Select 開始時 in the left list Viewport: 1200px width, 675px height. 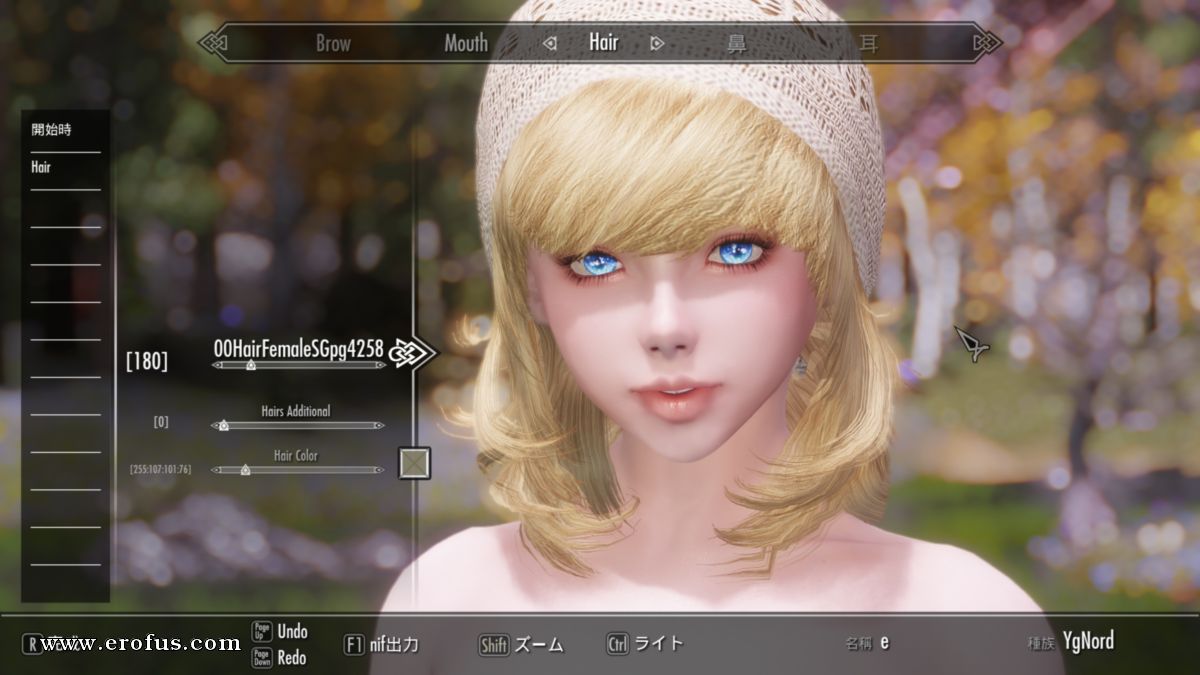(51, 130)
